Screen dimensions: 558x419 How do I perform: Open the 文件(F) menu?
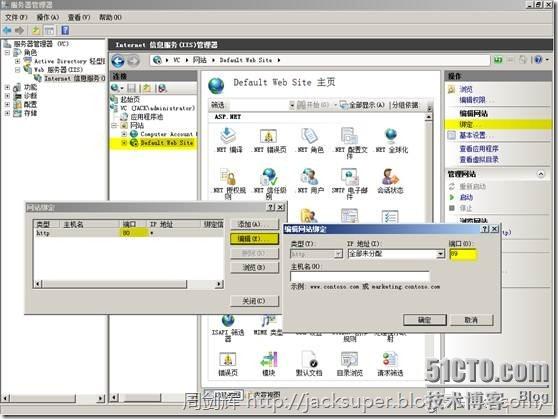[16, 17]
